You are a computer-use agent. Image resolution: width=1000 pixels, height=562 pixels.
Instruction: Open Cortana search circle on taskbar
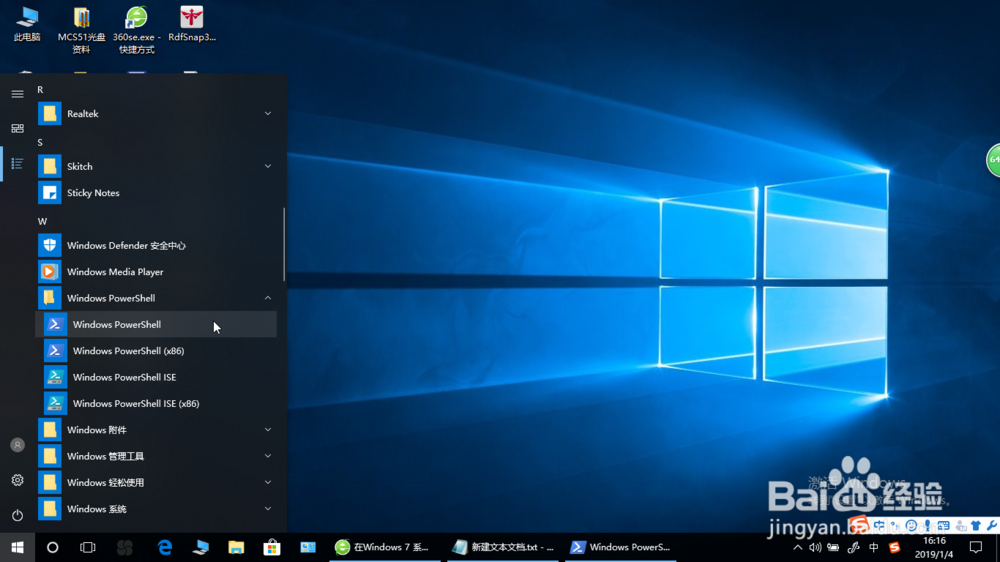52,547
